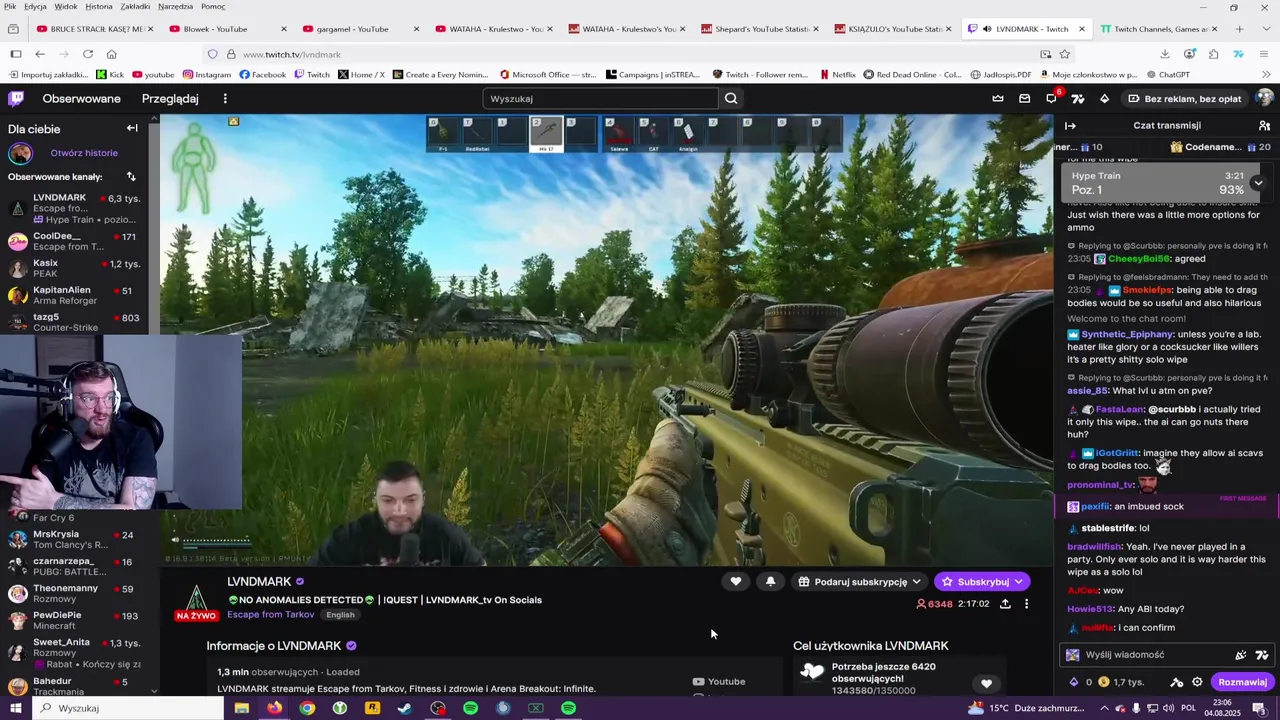Screen dimensions: 1280x720
Task: Click Otwórz historie link
Action: (x=84, y=153)
